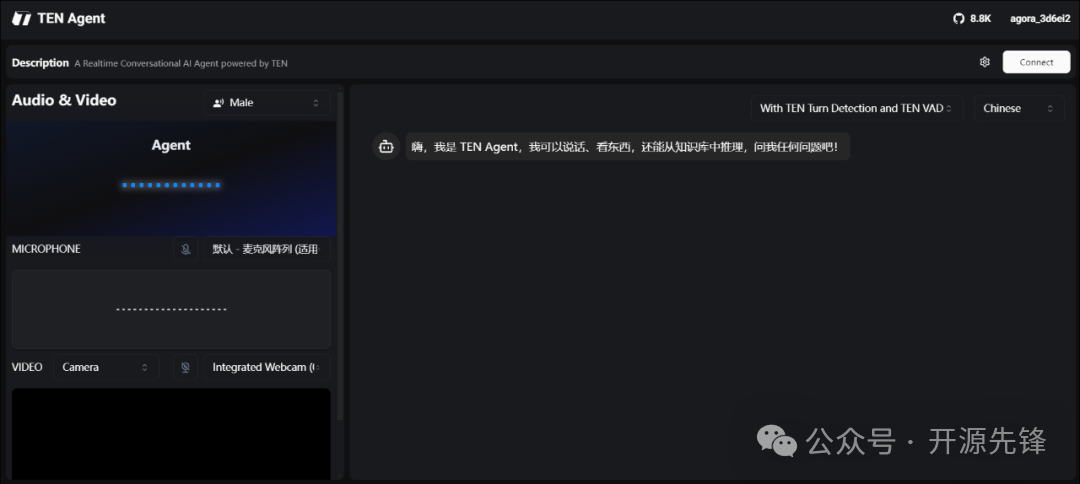The image size is (1080, 484).
Task: Click the MICROPHONE label
Action: click(x=46, y=249)
